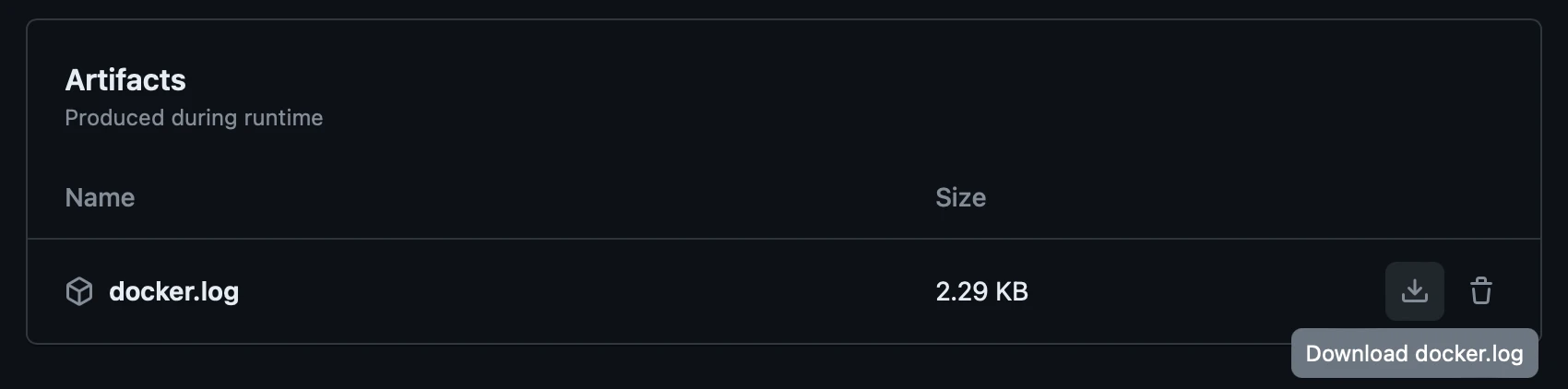The image size is (1568, 389).
Task: Select the Size column header
Action: click(x=960, y=197)
